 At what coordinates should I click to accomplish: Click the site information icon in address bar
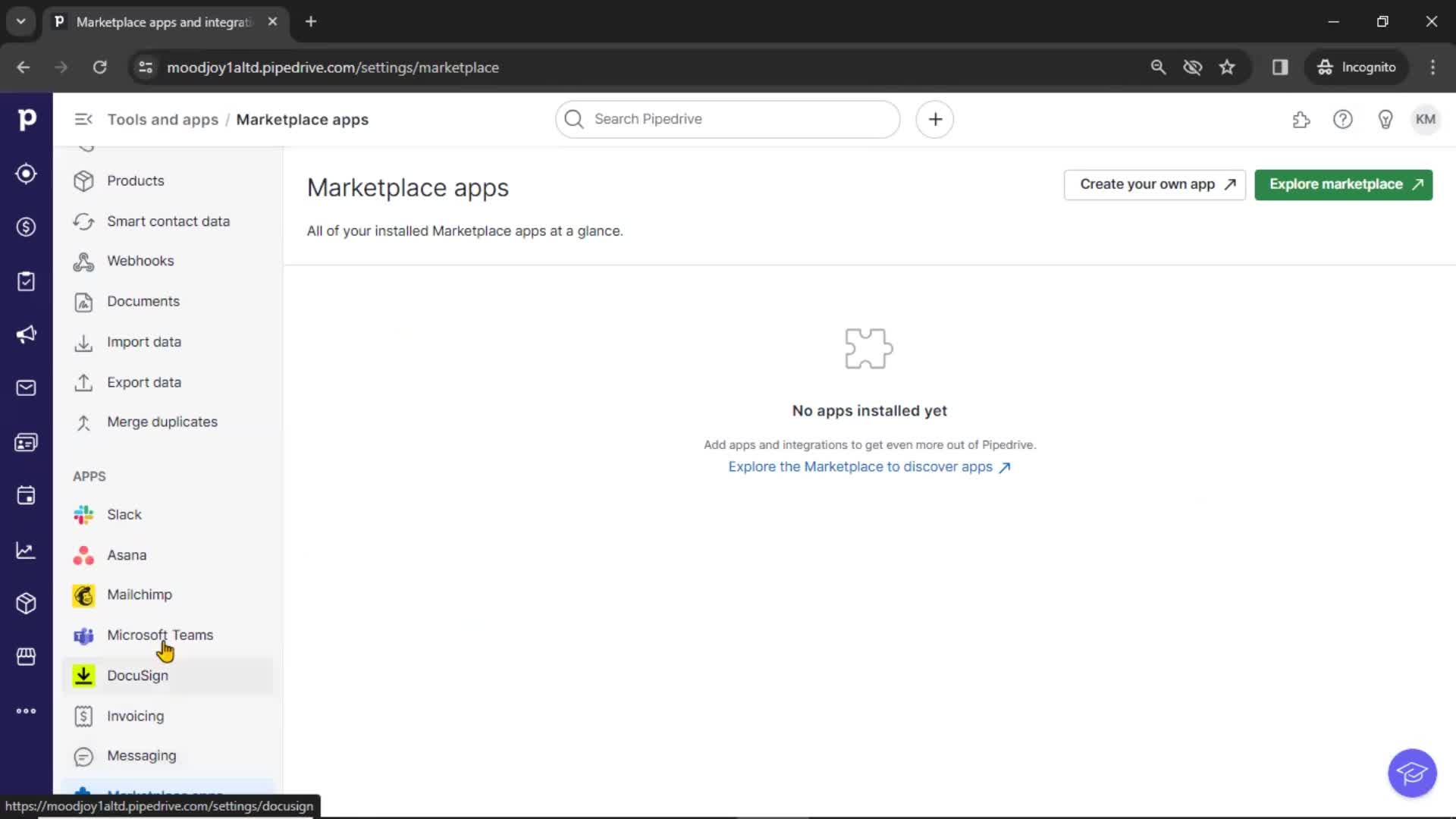coord(146,67)
